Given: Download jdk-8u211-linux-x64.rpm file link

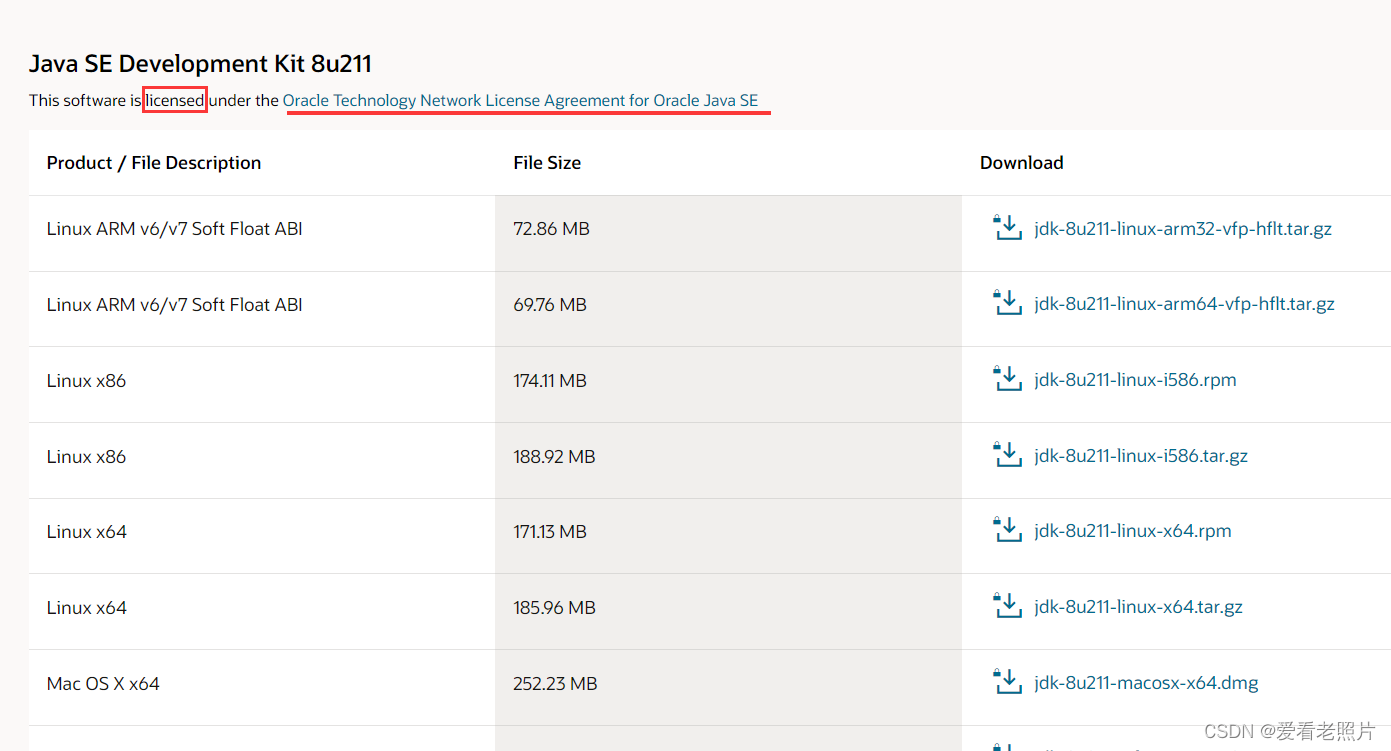Looking at the screenshot, I should (1133, 531).
